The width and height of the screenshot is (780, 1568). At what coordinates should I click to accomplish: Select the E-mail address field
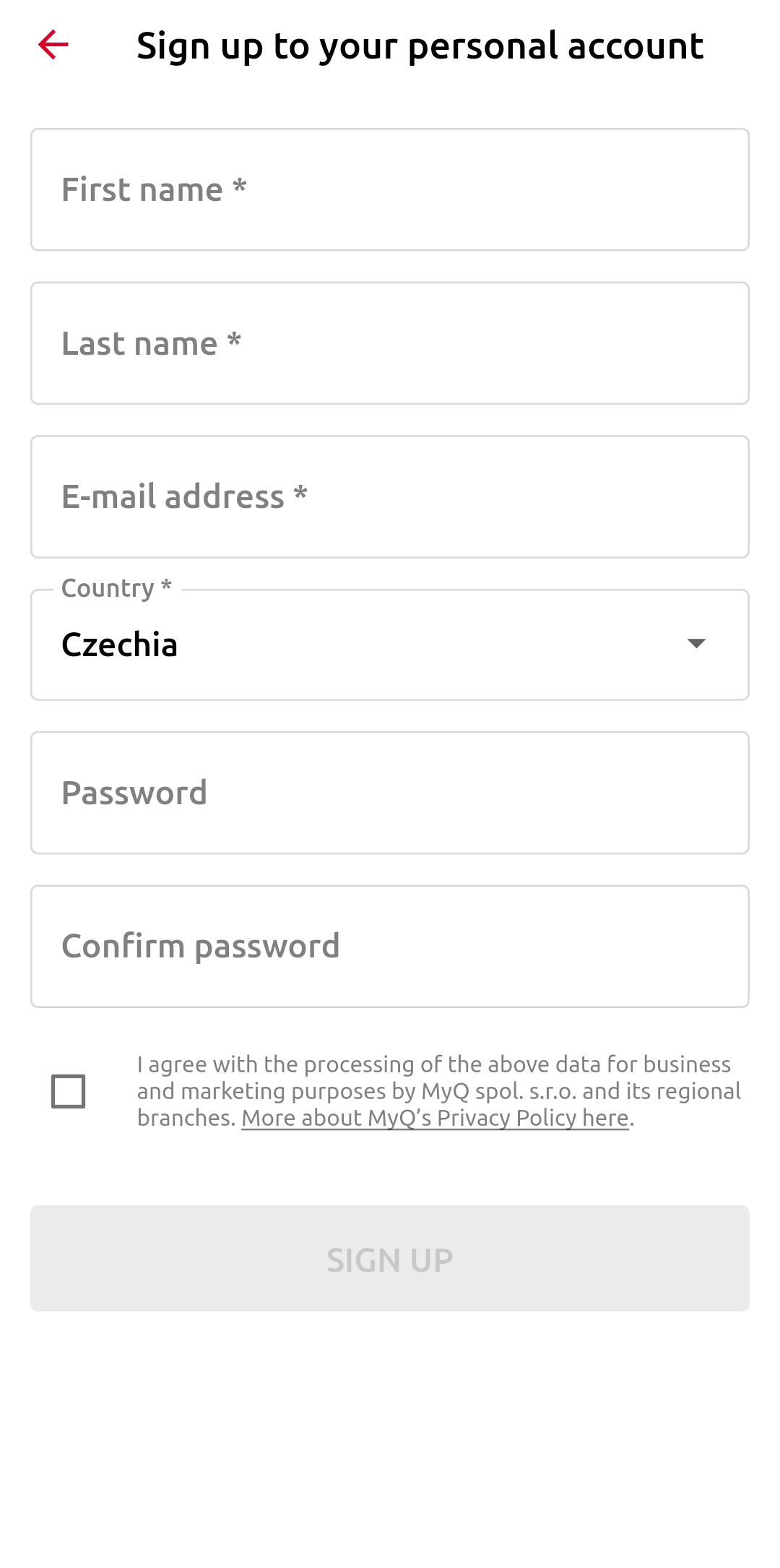coord(390,495)
